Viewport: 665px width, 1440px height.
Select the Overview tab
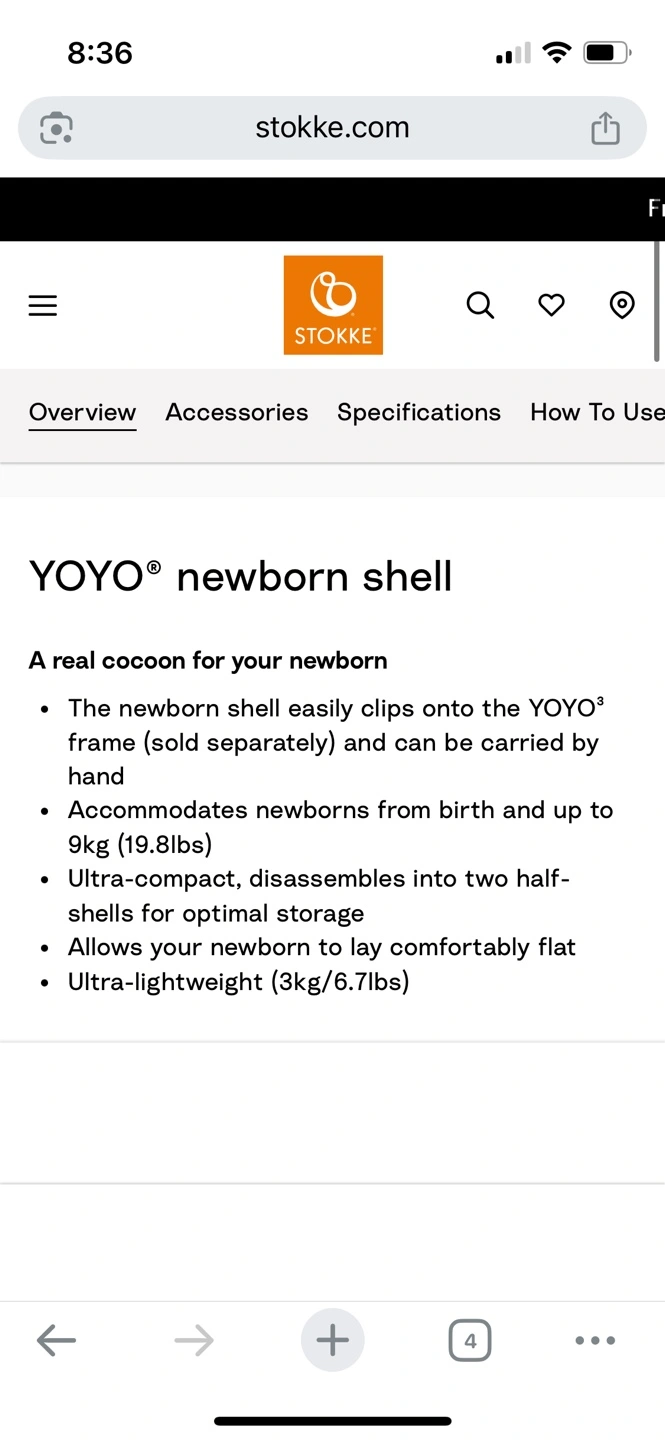click(x=82, y=413)
